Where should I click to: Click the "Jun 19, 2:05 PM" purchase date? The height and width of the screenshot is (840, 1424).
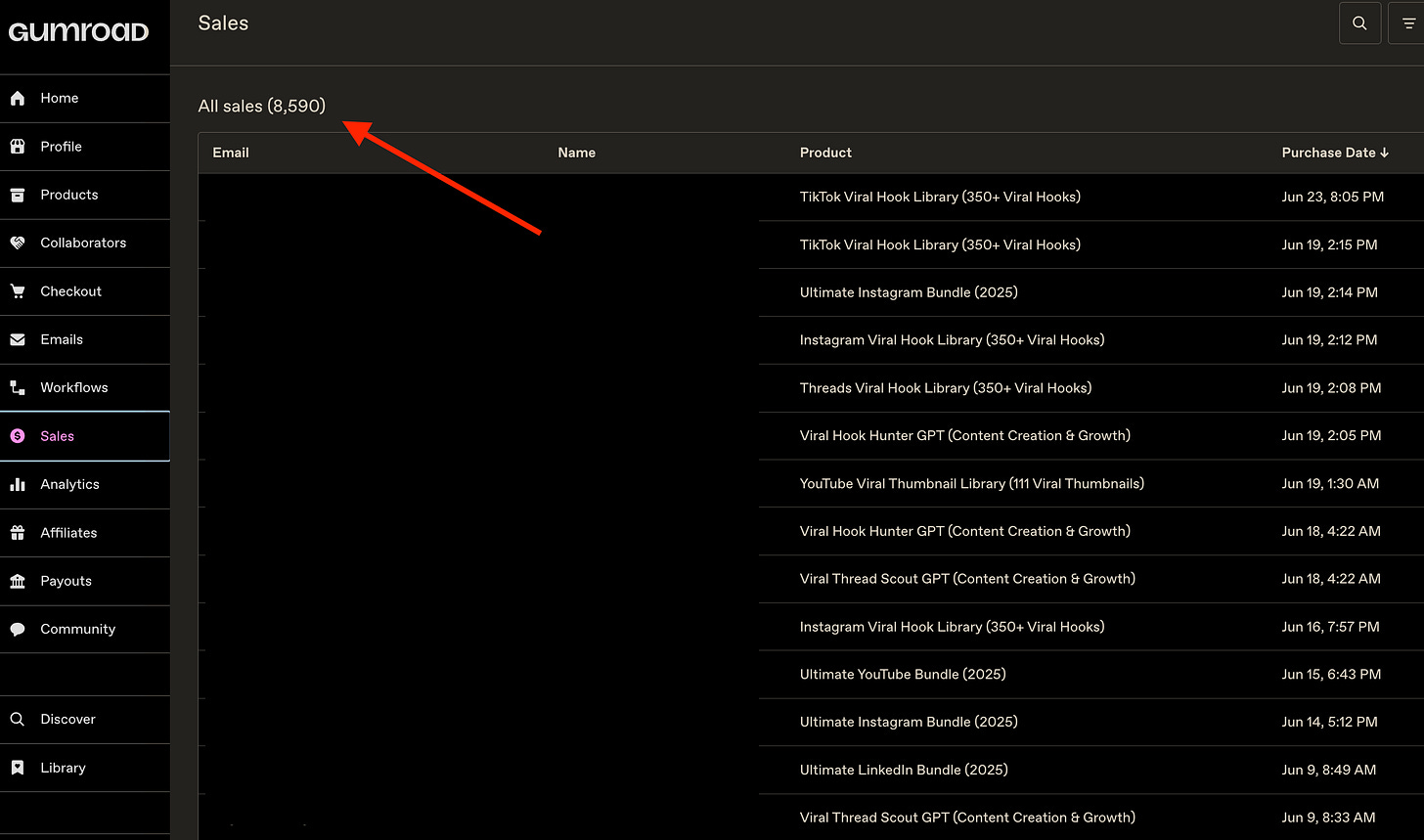click(1331, 435)
